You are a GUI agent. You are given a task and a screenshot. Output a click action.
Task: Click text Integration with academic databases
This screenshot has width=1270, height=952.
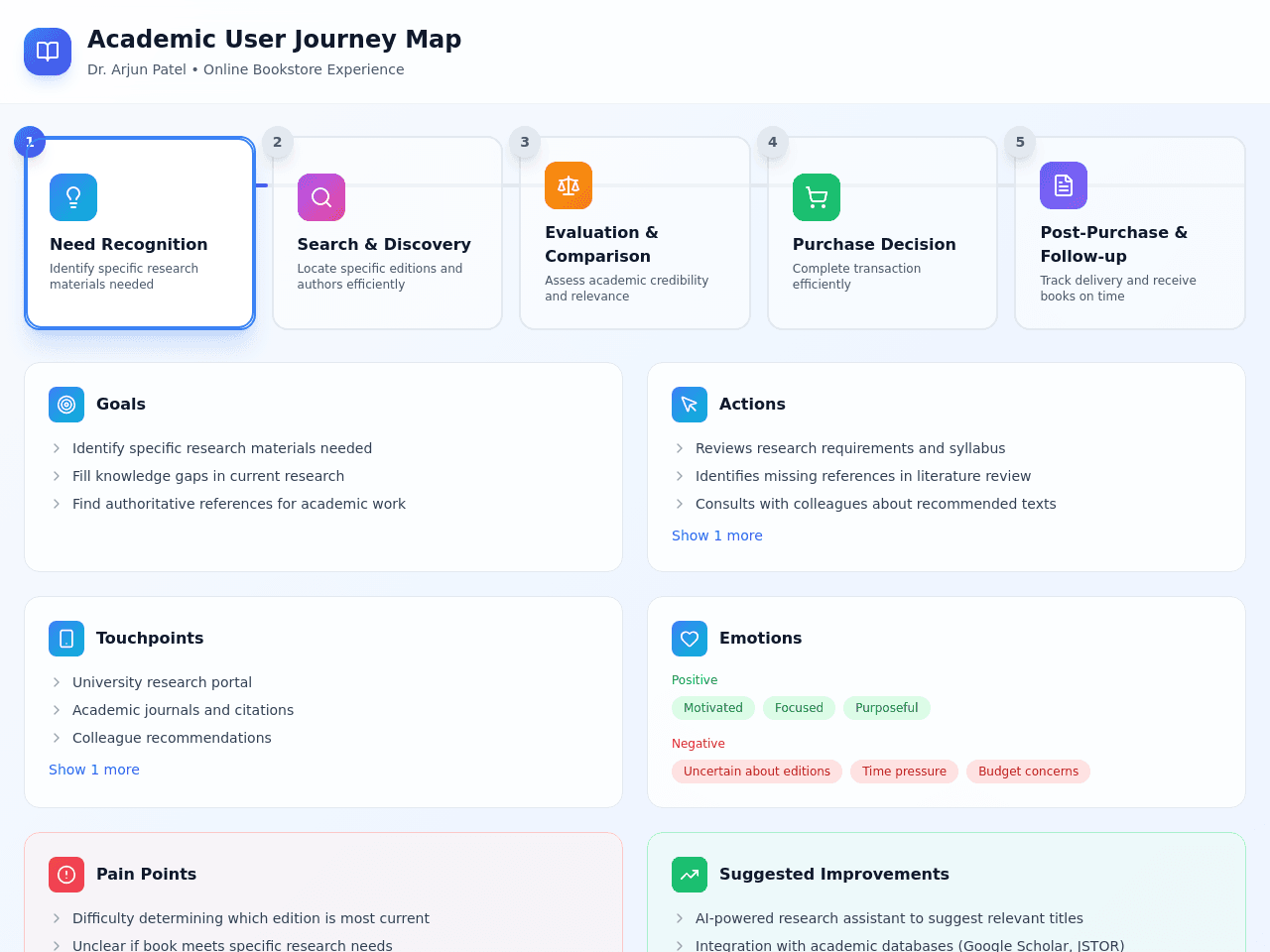[x=910, y=945]
